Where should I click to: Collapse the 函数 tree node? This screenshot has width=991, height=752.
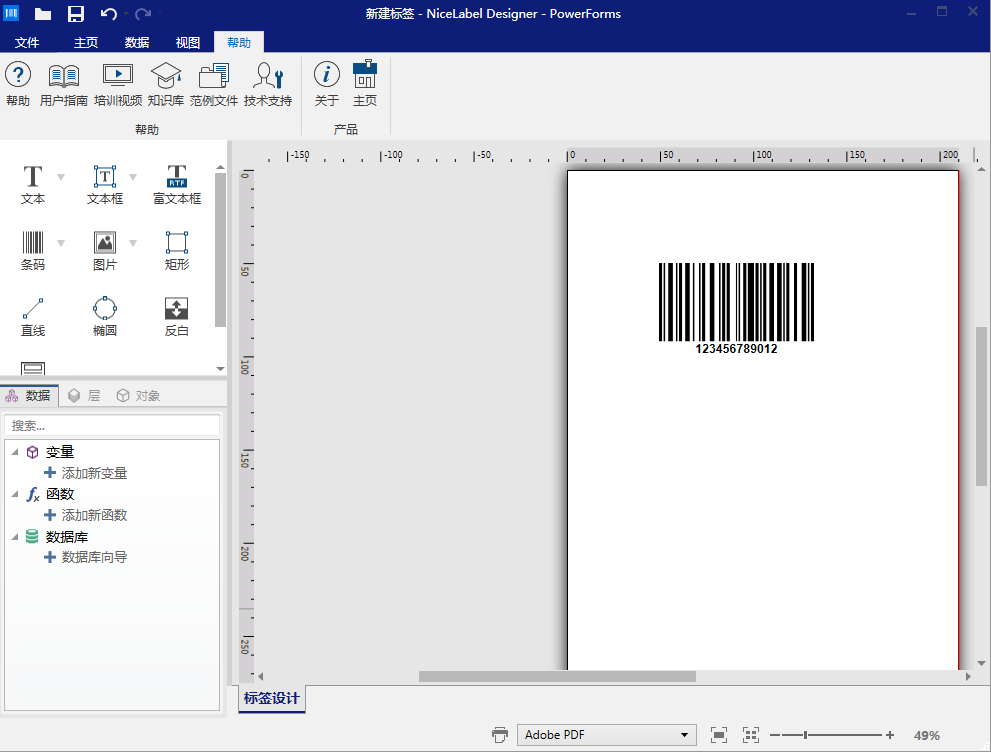(15, 494)
